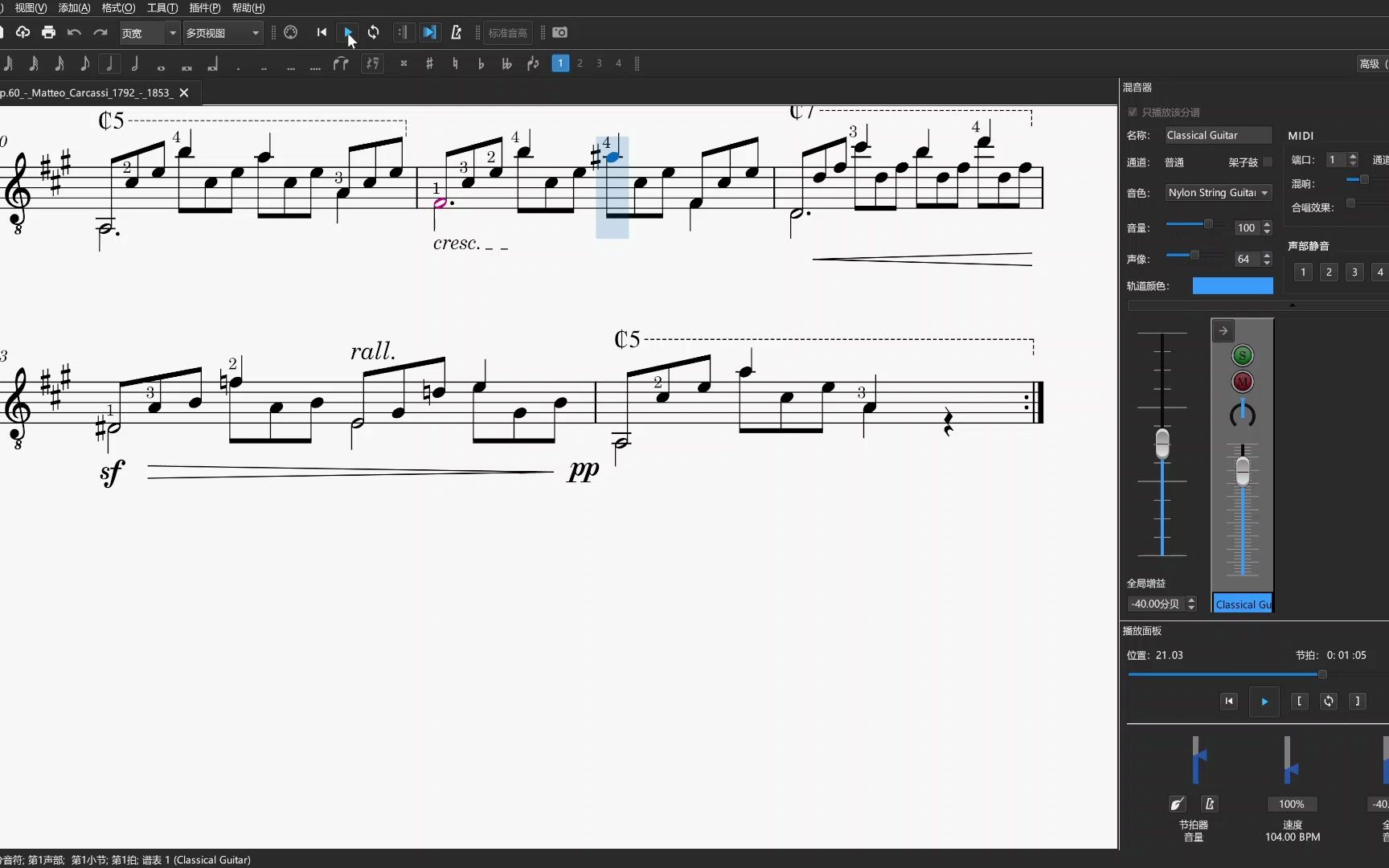Redo the last action

click(x=100, y=32)
